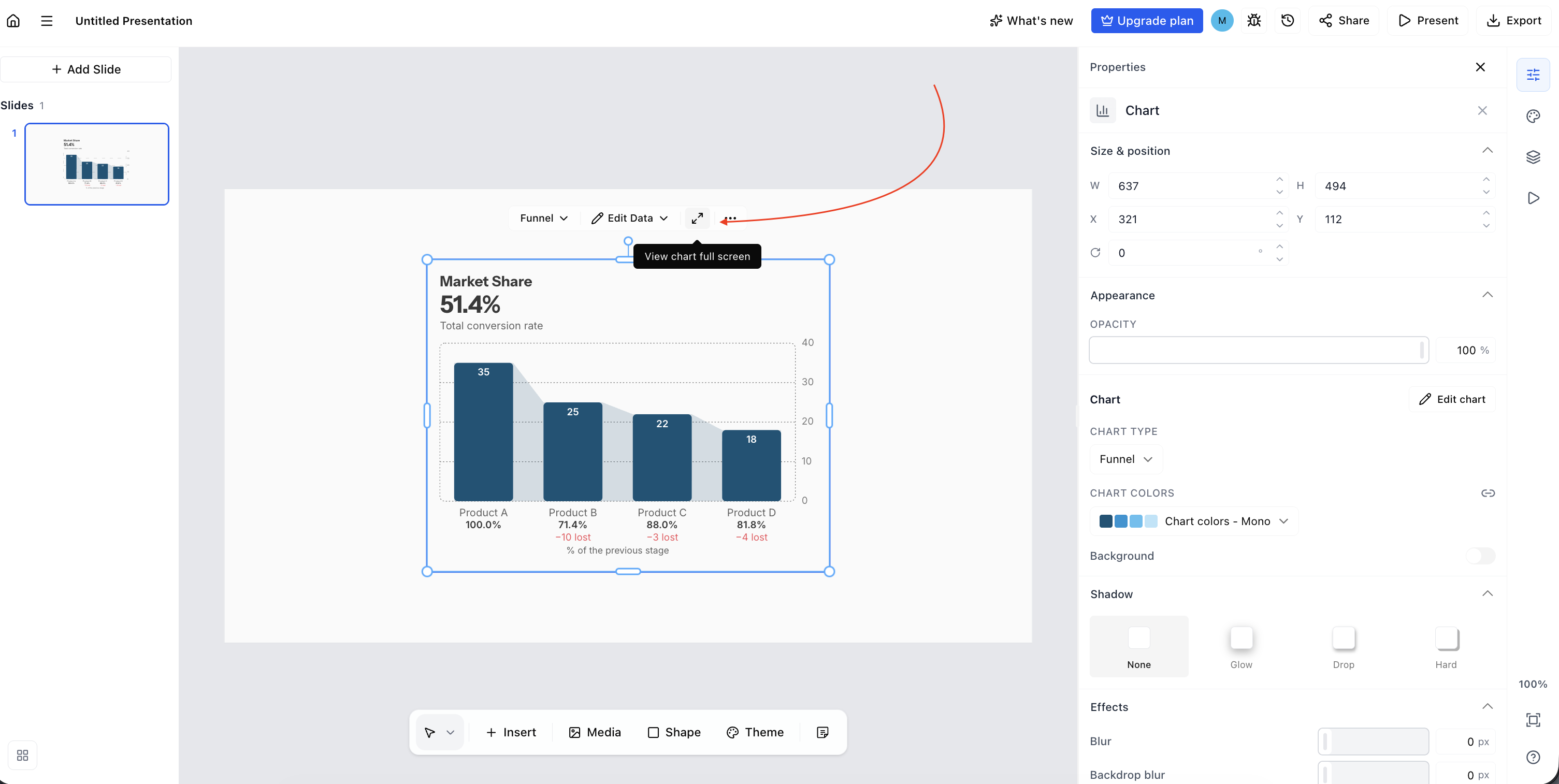Collapse the Effects section

1487,707
